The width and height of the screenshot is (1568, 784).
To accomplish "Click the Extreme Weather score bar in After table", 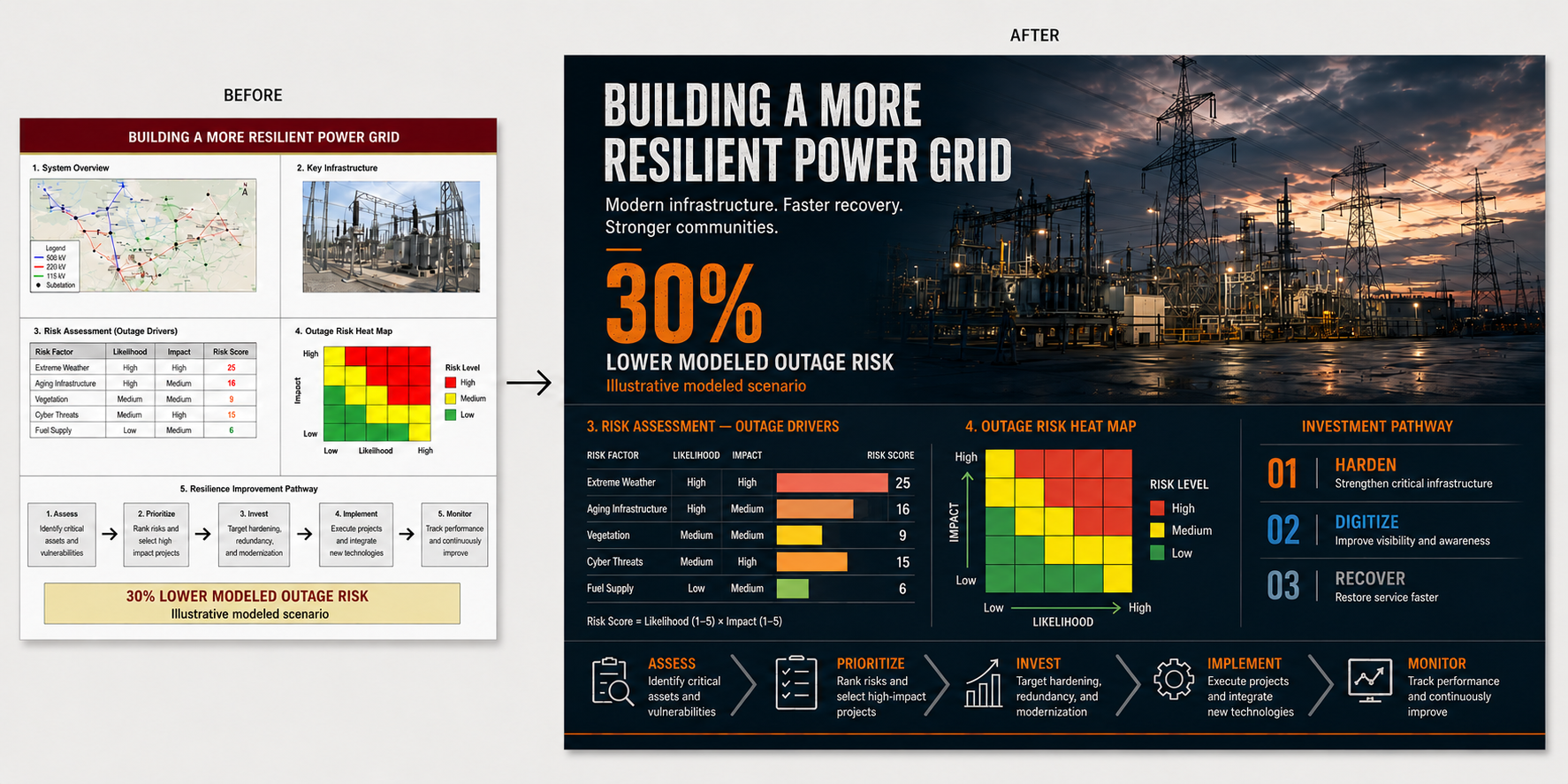I will [x=832, y=483].
